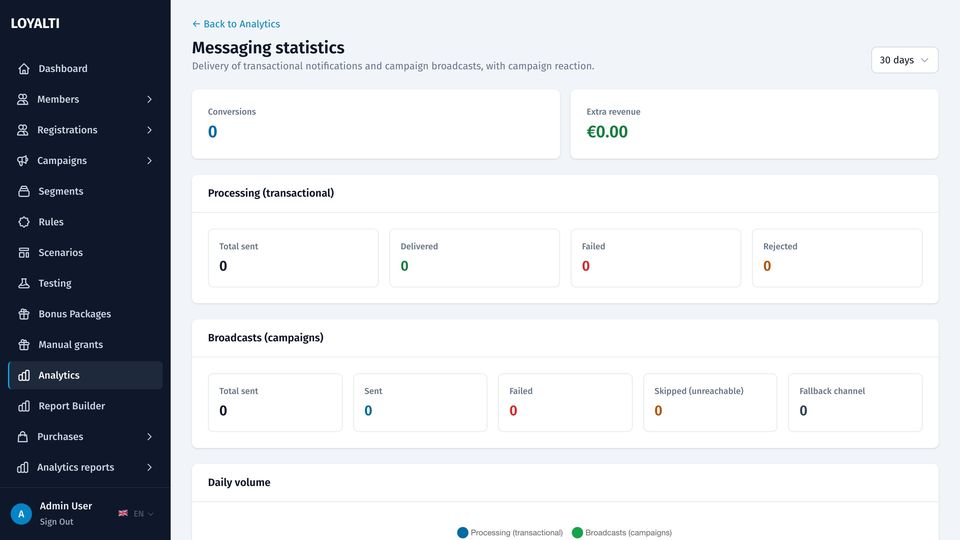Click the Daily volume heading

[239, 482]
